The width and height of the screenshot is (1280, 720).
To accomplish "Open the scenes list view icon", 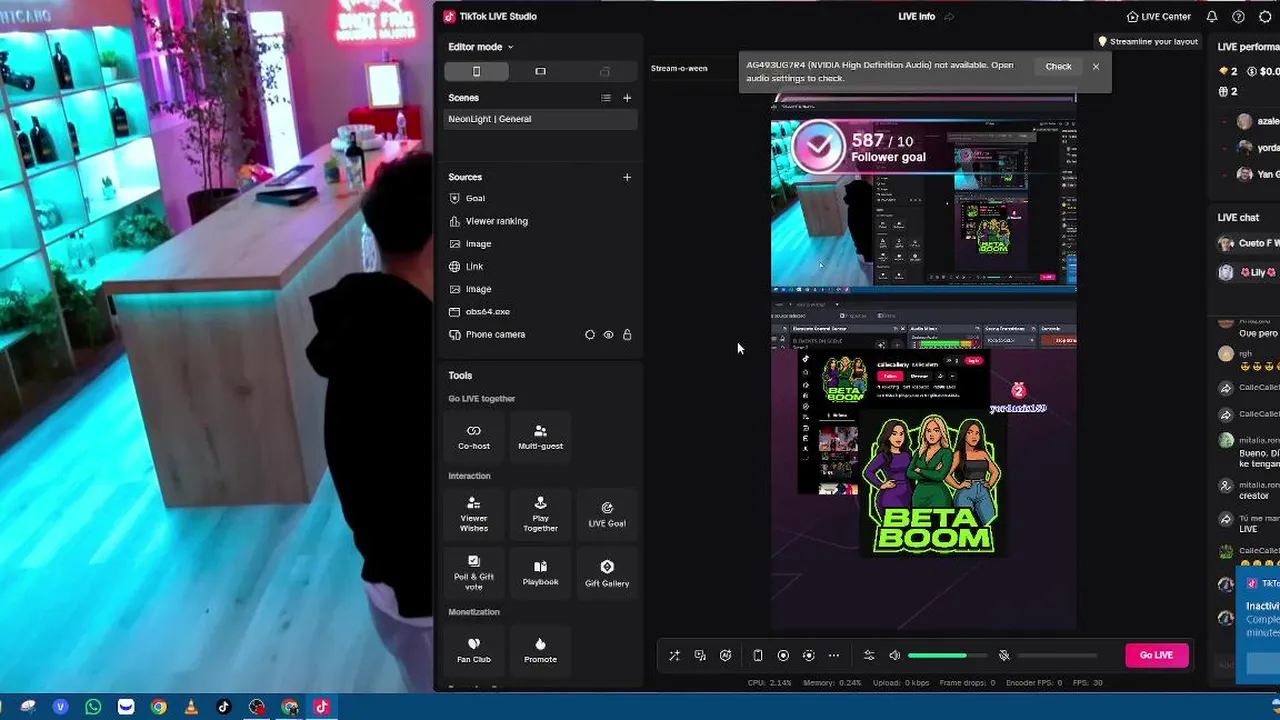I will 605,98.
